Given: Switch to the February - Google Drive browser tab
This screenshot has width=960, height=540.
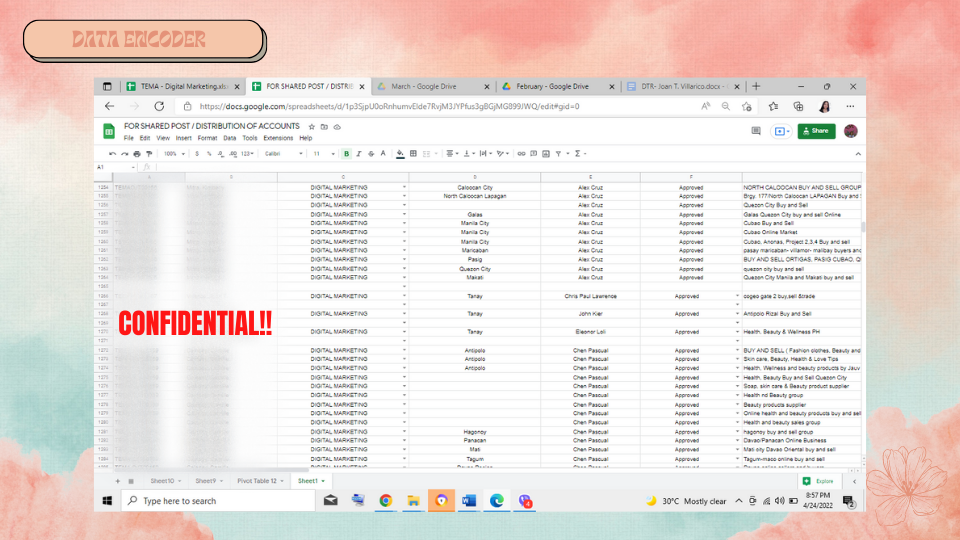Looking at the screenshot, I should (x=557, y=86).
